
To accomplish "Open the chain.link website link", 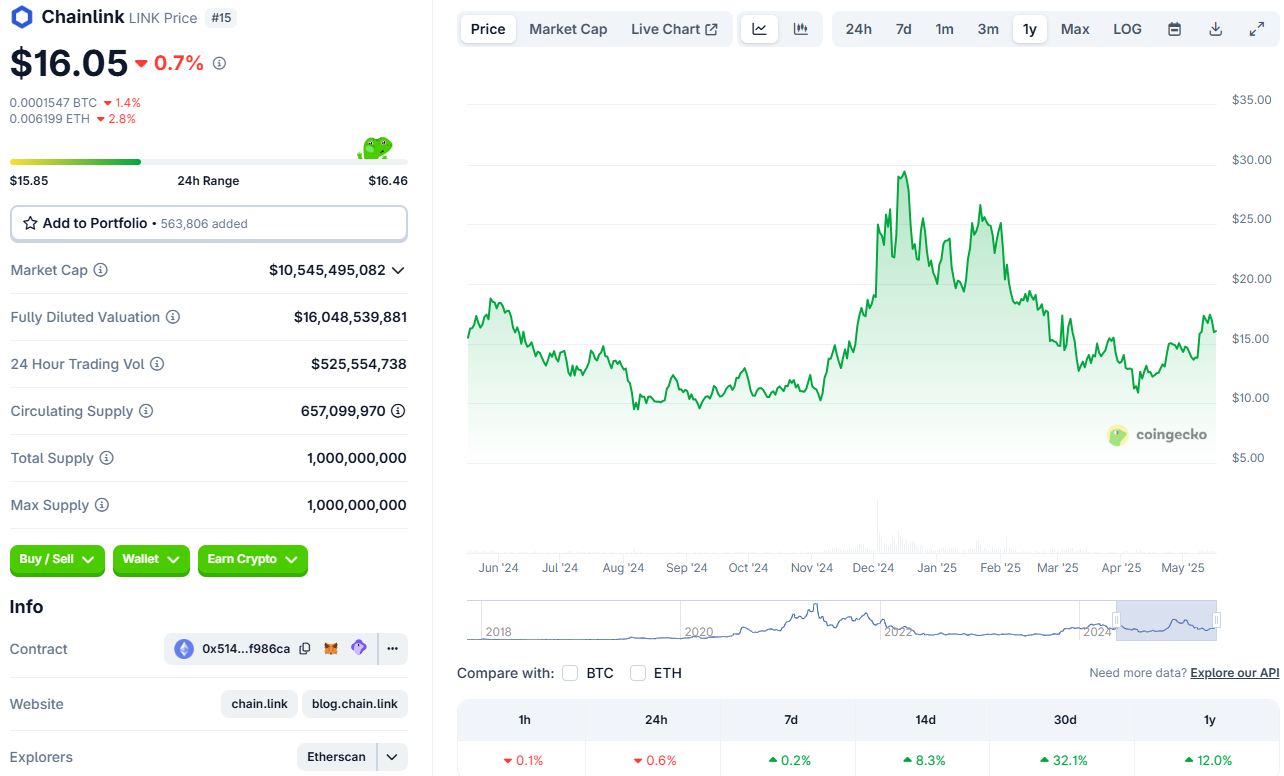I will click(260, 704).
